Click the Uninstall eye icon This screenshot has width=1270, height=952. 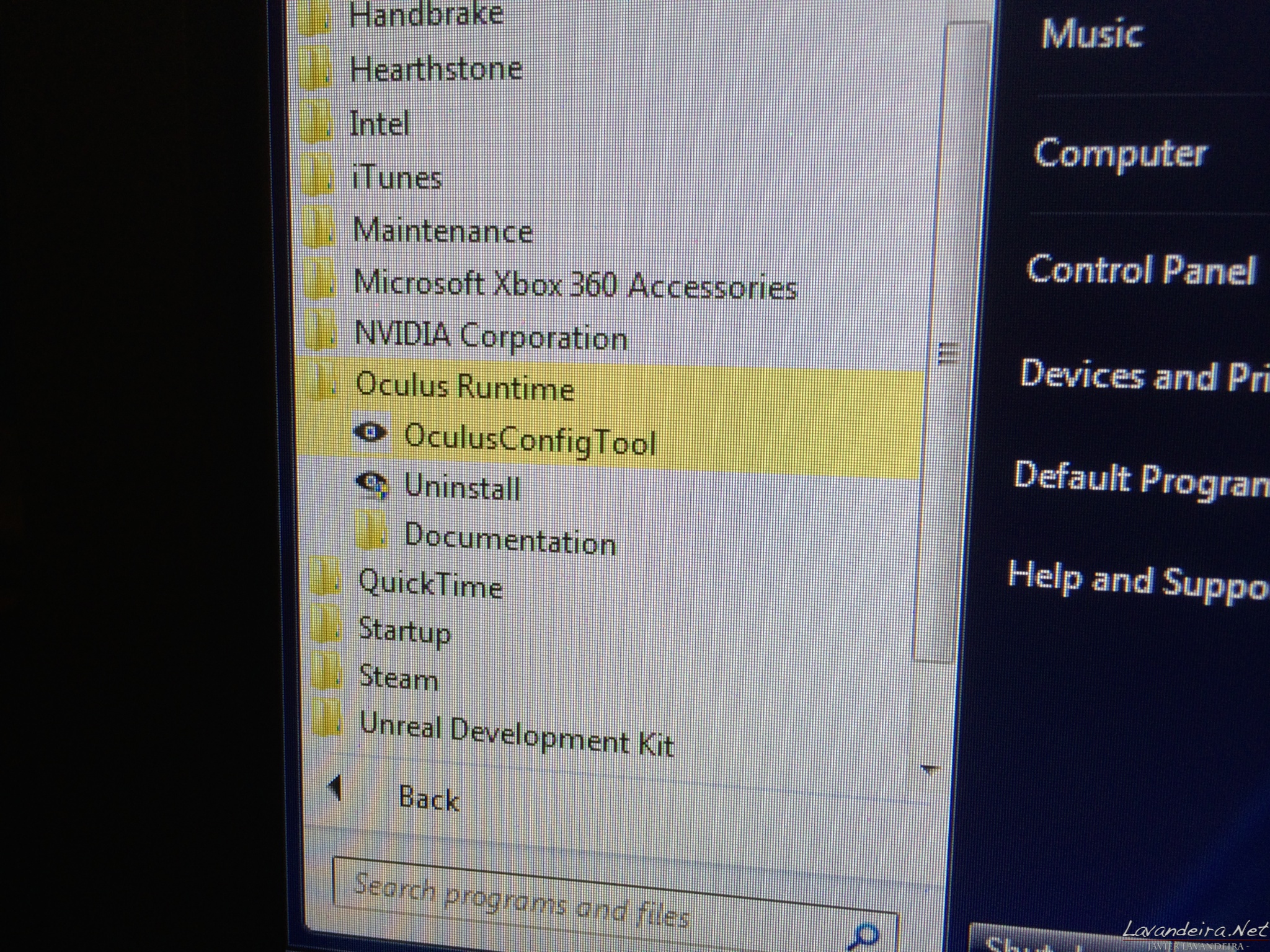372,485
